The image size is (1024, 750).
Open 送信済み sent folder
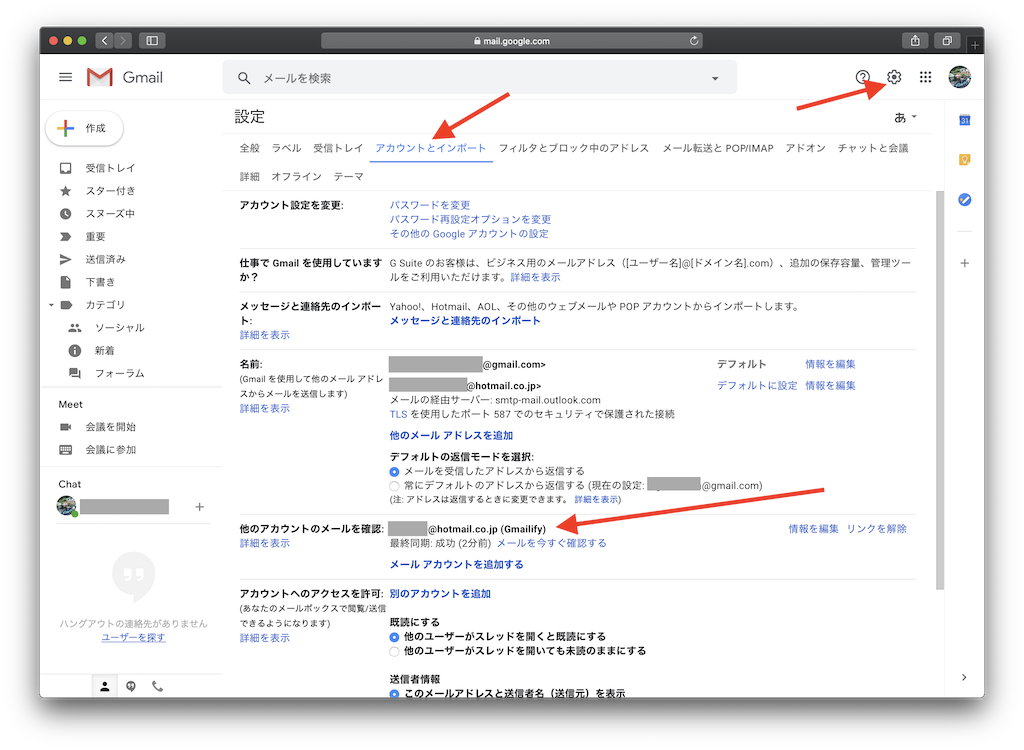point(104,259)
